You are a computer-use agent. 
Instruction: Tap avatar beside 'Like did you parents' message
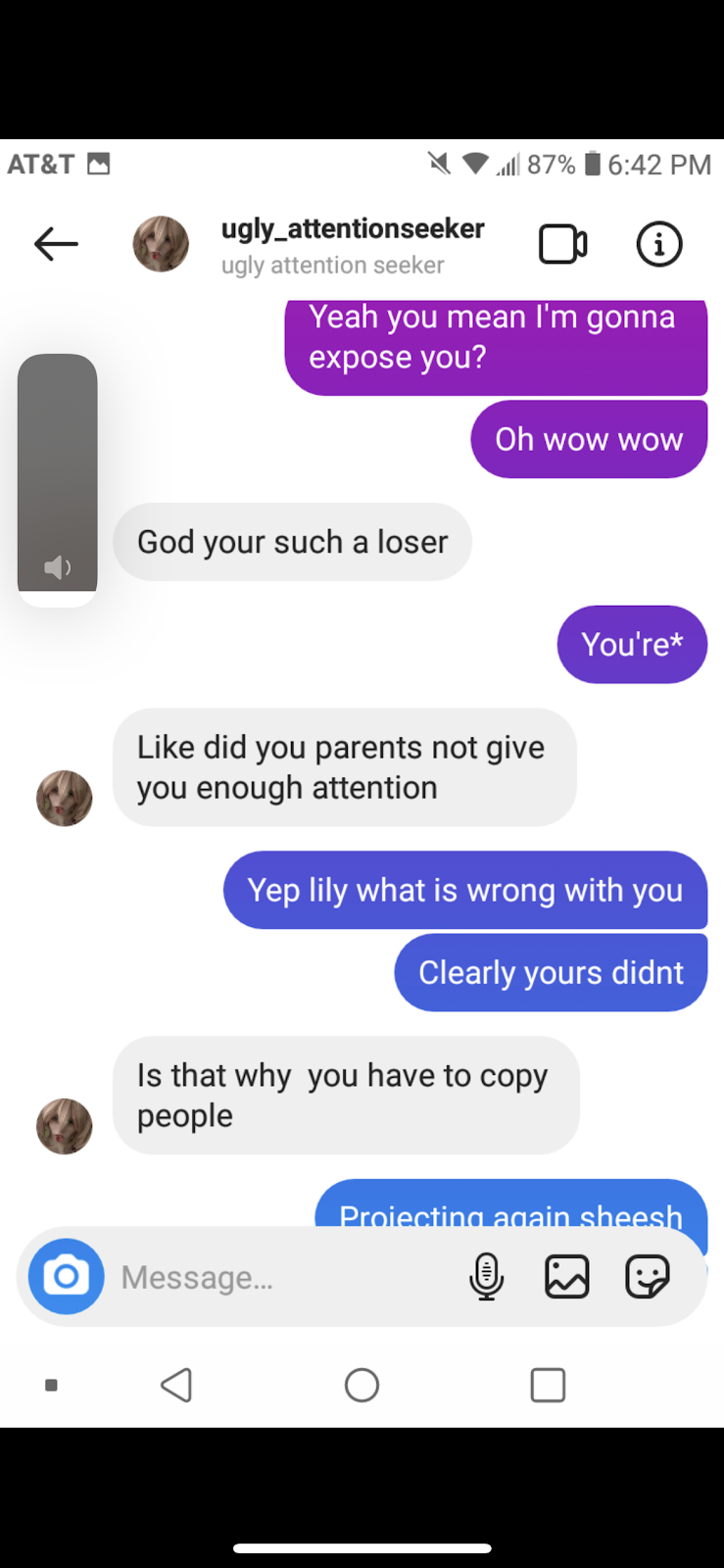(x=65, y=798)
